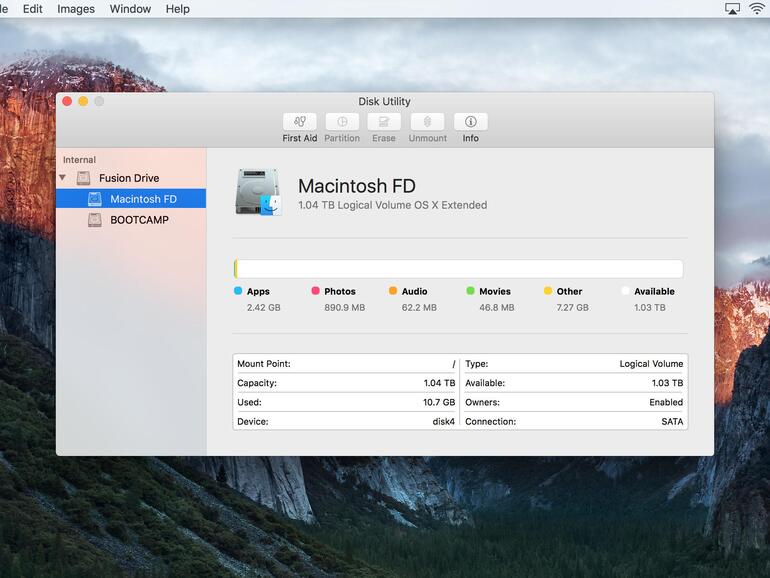Image resolution: width=770 pixels, height=578 pixels.
Task: Open the Edit menu
Action: point(33,9)
